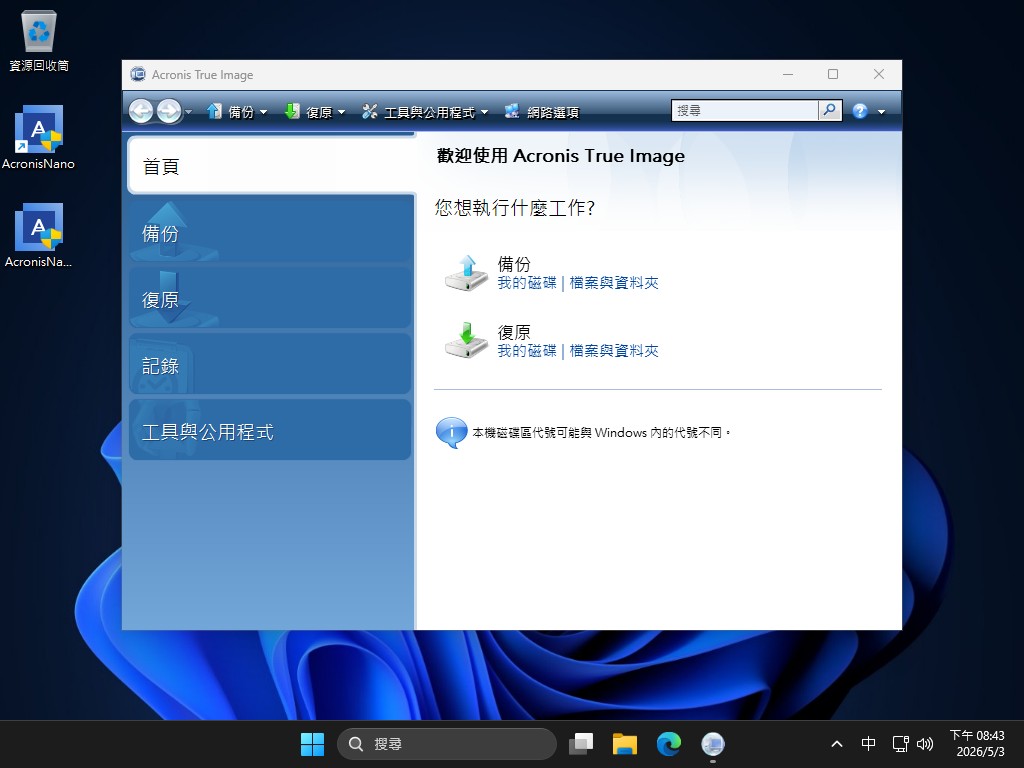The width and height of the screenshot is (1024, 768).
Task: Expand the help dropdown arrow
Action: point(882,112)
